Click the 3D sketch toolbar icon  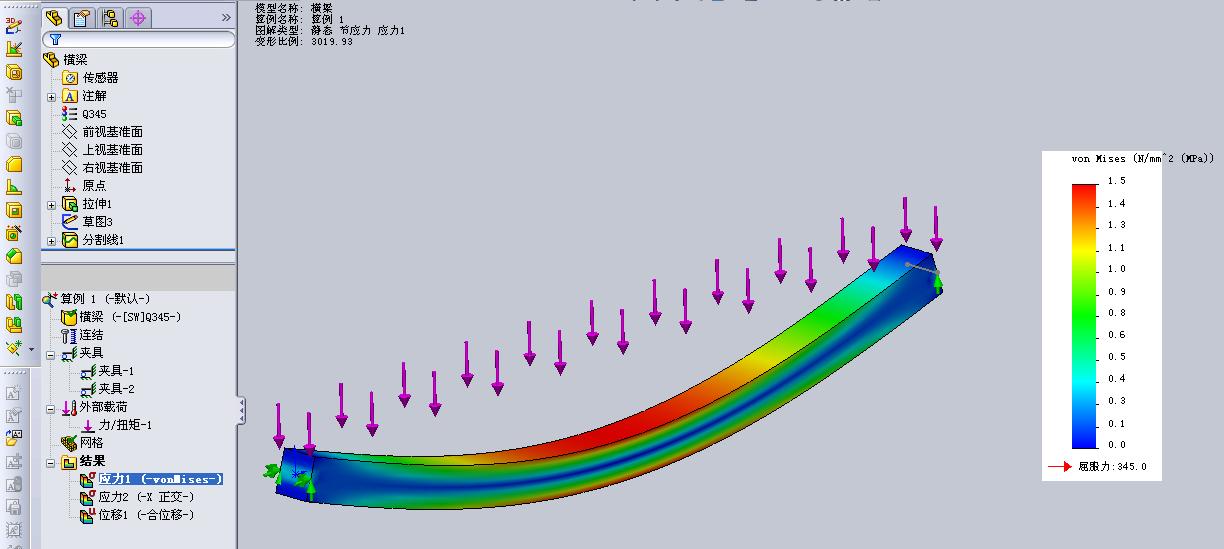[x=14, y=26]
